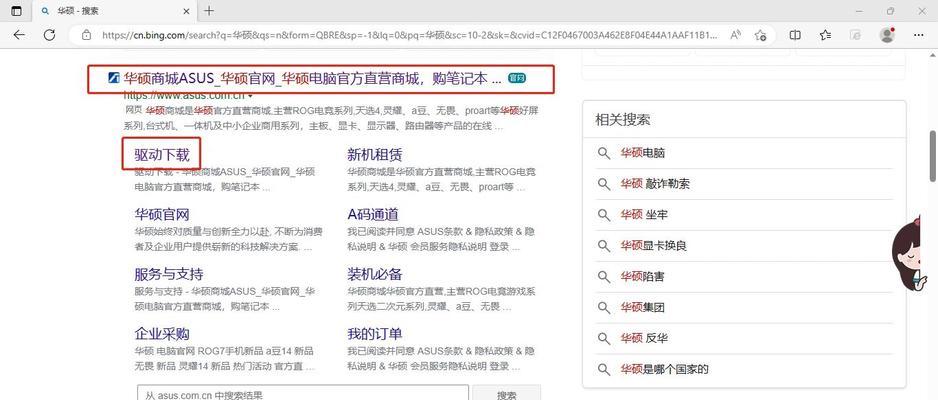
Task: Add this page to favorites
Action: coord(761,35)
